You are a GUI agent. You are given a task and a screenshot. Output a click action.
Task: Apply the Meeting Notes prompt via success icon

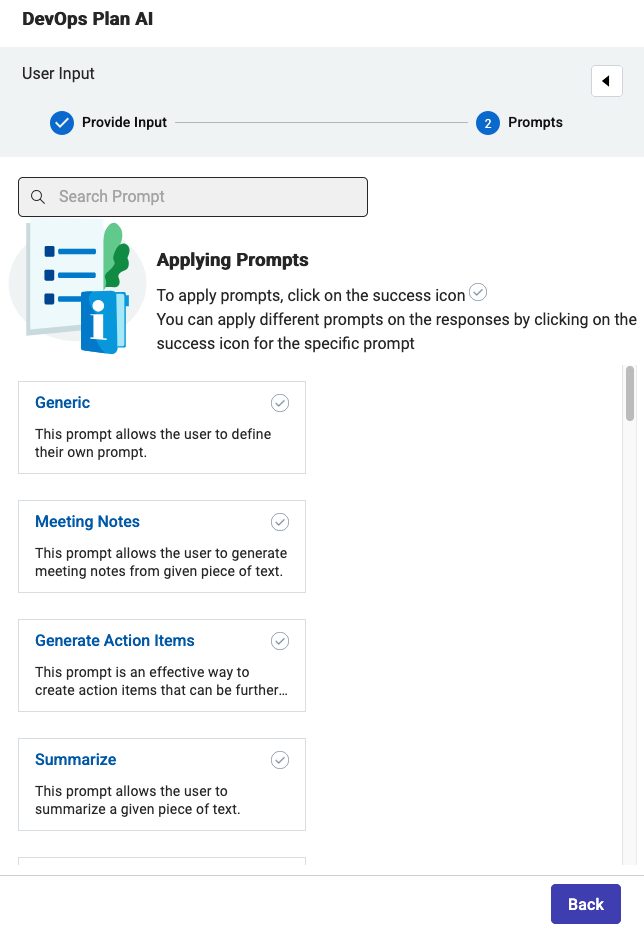(279, 522)
